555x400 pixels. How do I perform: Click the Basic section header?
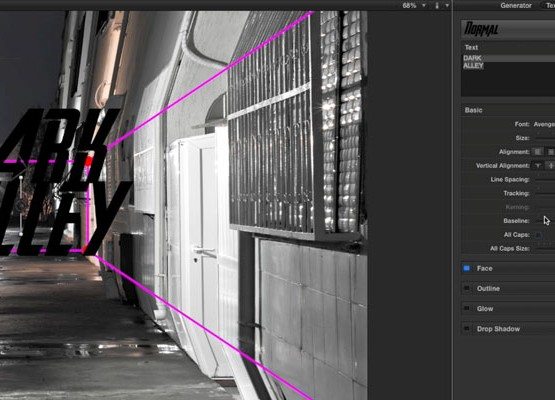pos(508,110)
